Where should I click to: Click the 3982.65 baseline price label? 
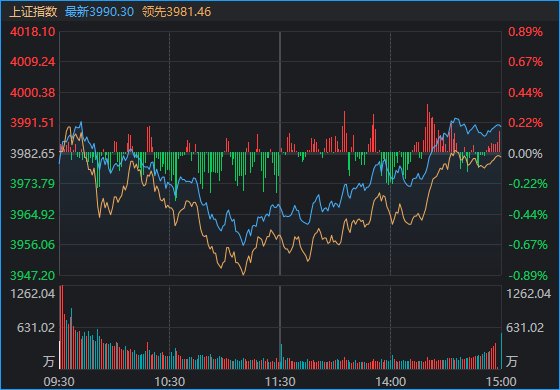(33, 154)
